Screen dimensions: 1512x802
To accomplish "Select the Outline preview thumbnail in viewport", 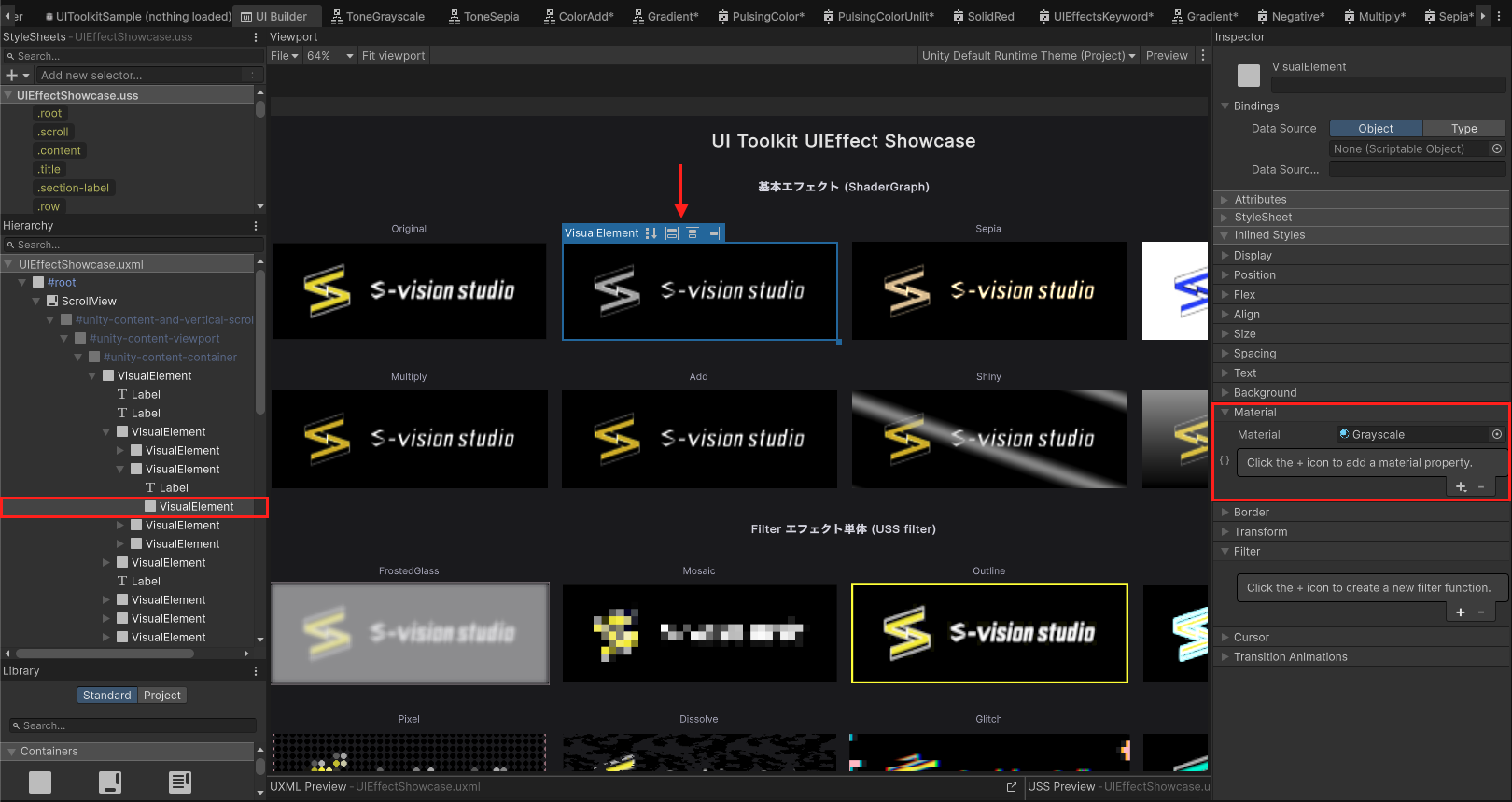I will coord(989,634).
